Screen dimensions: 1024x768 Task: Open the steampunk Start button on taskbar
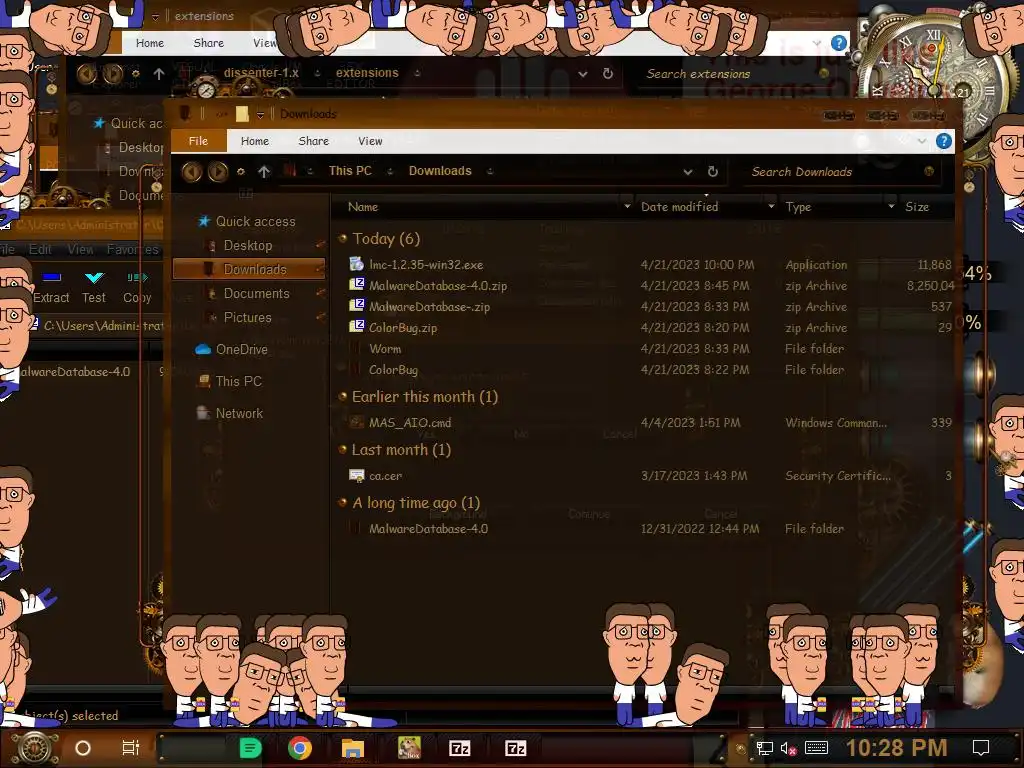click(x=35, y=748)
